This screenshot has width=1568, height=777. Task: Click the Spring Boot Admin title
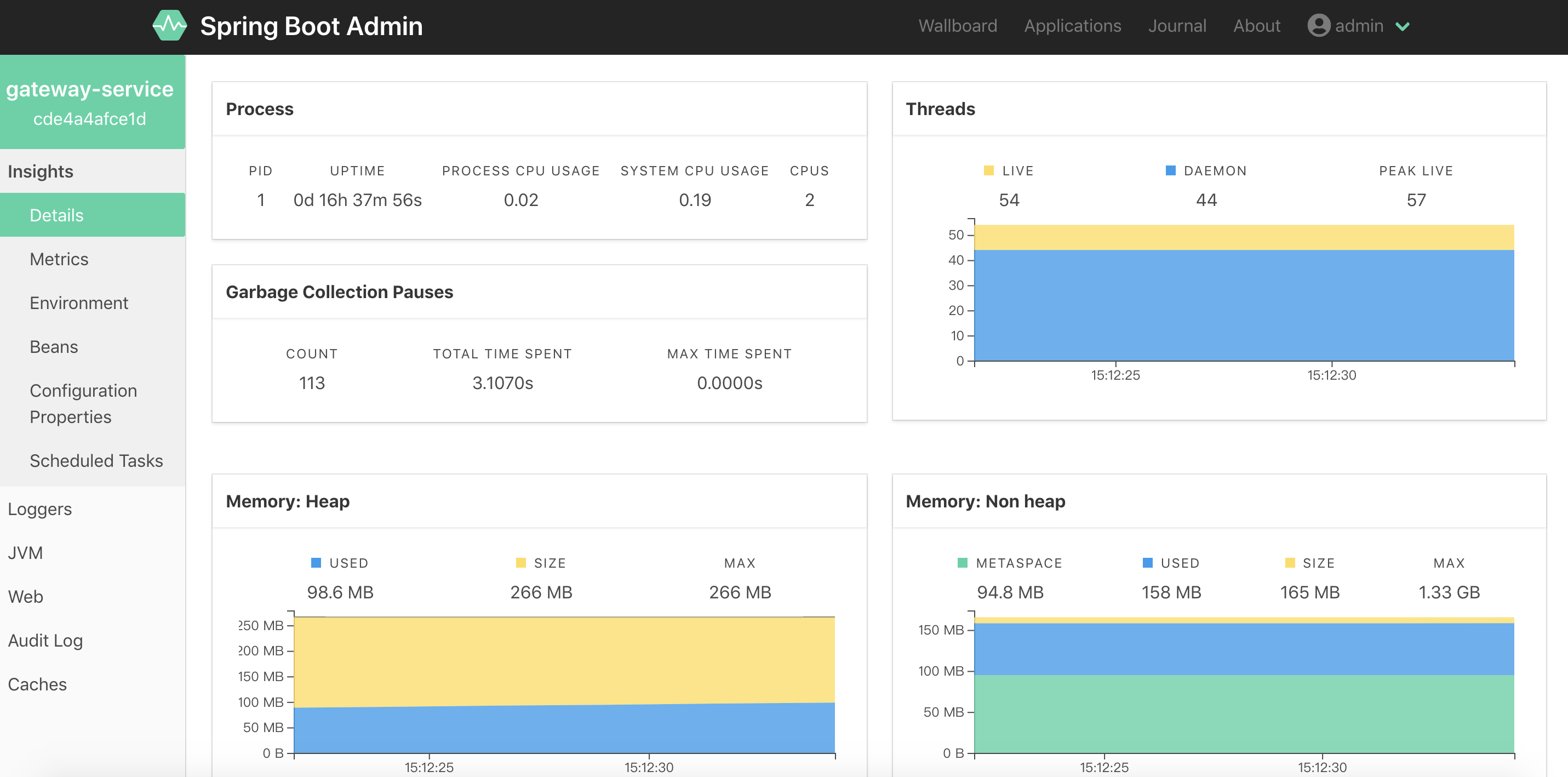[x=311, y=26]
